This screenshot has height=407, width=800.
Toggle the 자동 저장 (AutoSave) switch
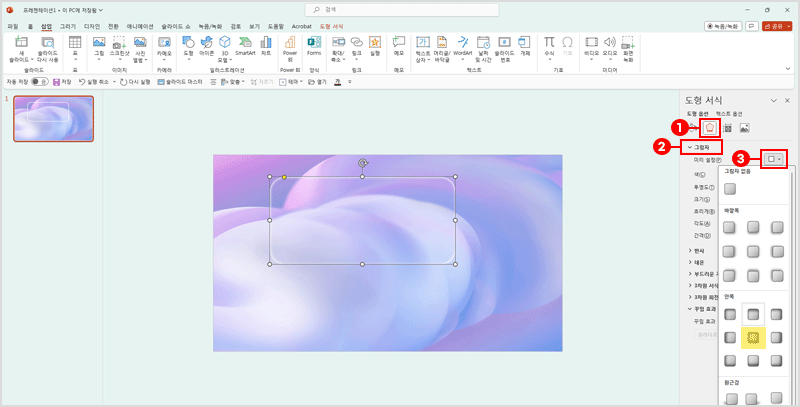(41, 81)
